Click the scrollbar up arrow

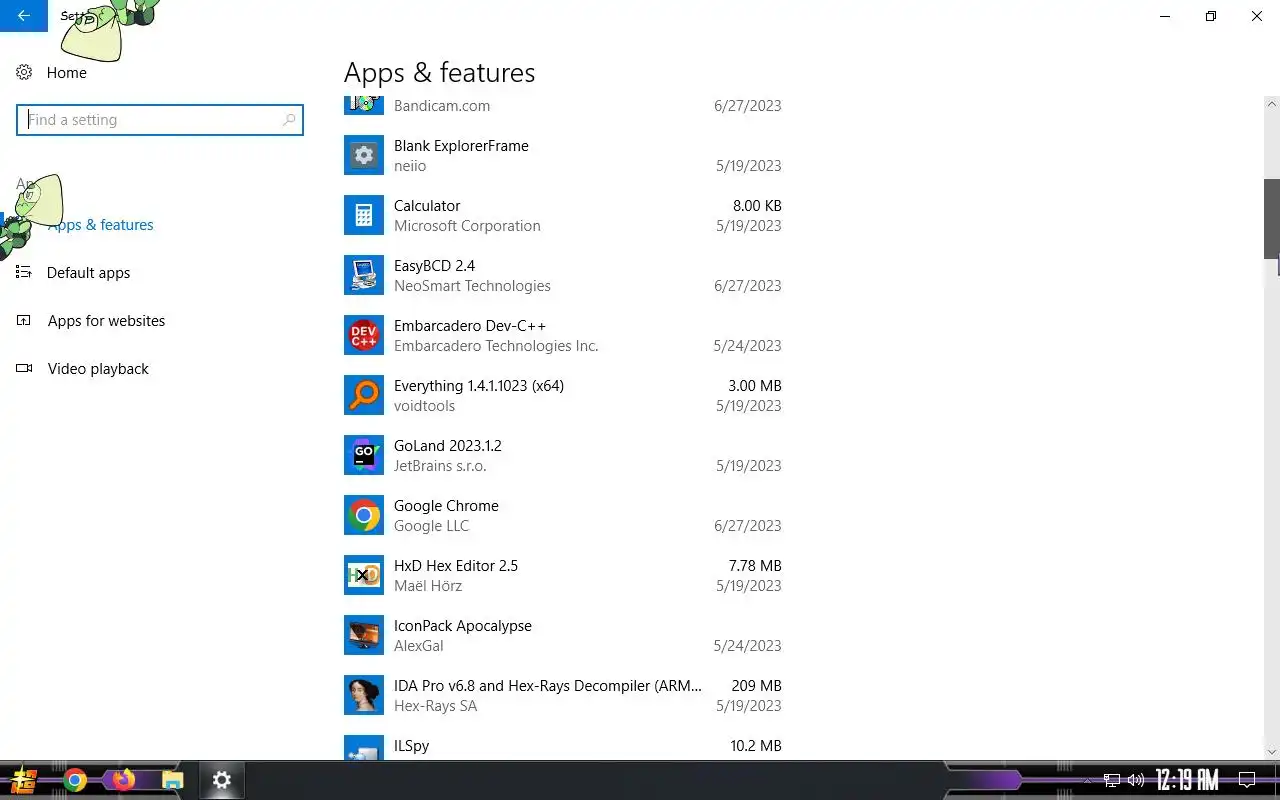point(1272,103)
